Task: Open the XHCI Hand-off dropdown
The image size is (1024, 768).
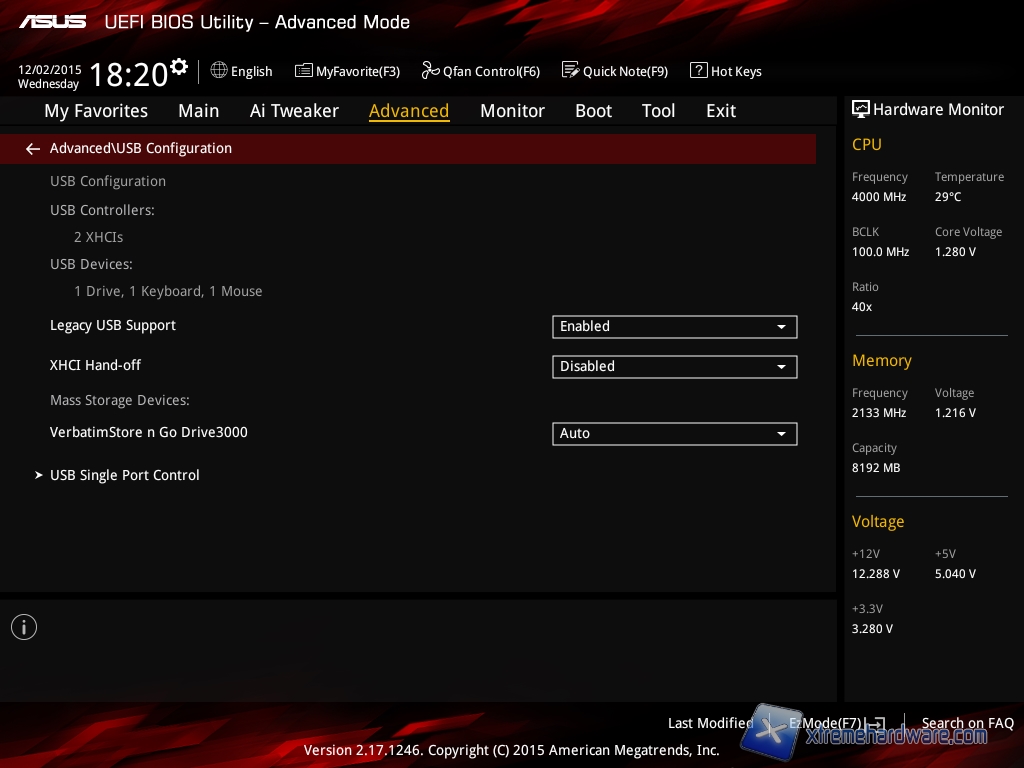Action: [674, 366]
